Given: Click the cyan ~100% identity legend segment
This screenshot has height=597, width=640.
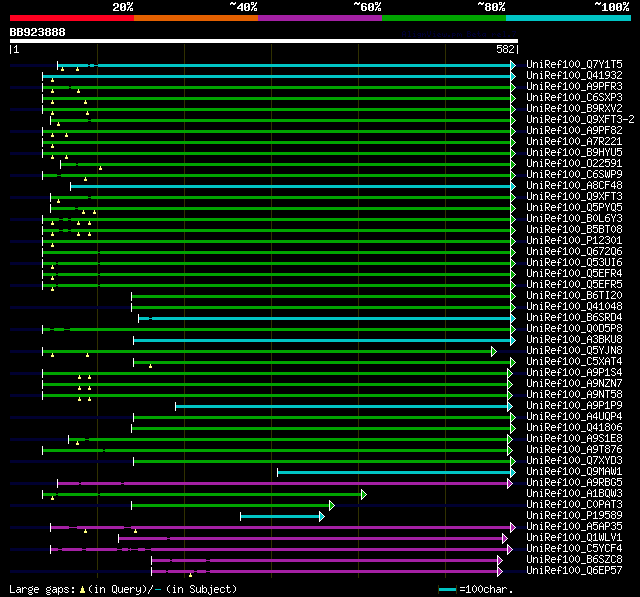Looking at the screenshot, I should point(569,18).
